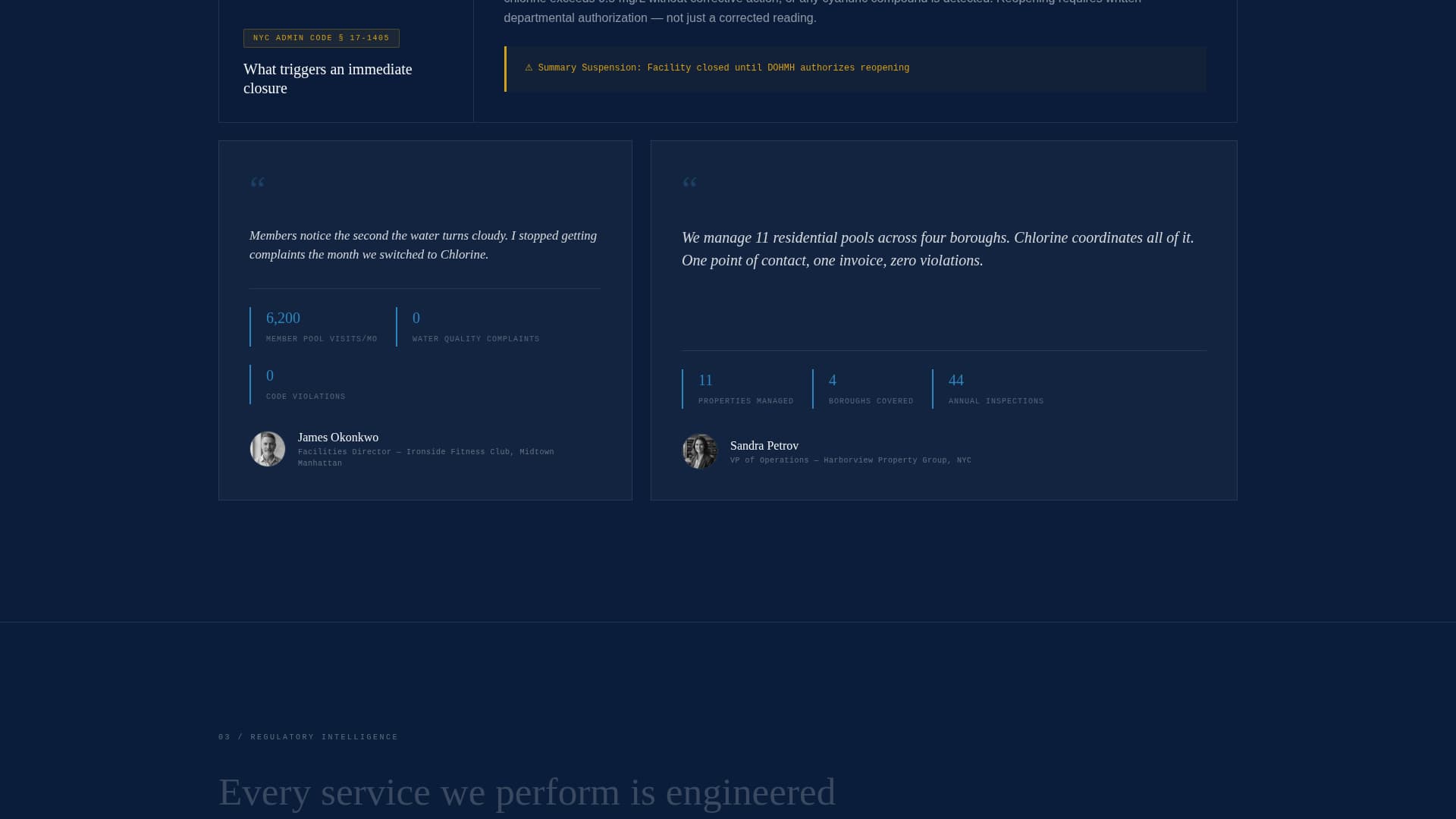Screen dimensions: 1456x819
Task: Click the 'Code Violations' label
Action: point(306,397)
